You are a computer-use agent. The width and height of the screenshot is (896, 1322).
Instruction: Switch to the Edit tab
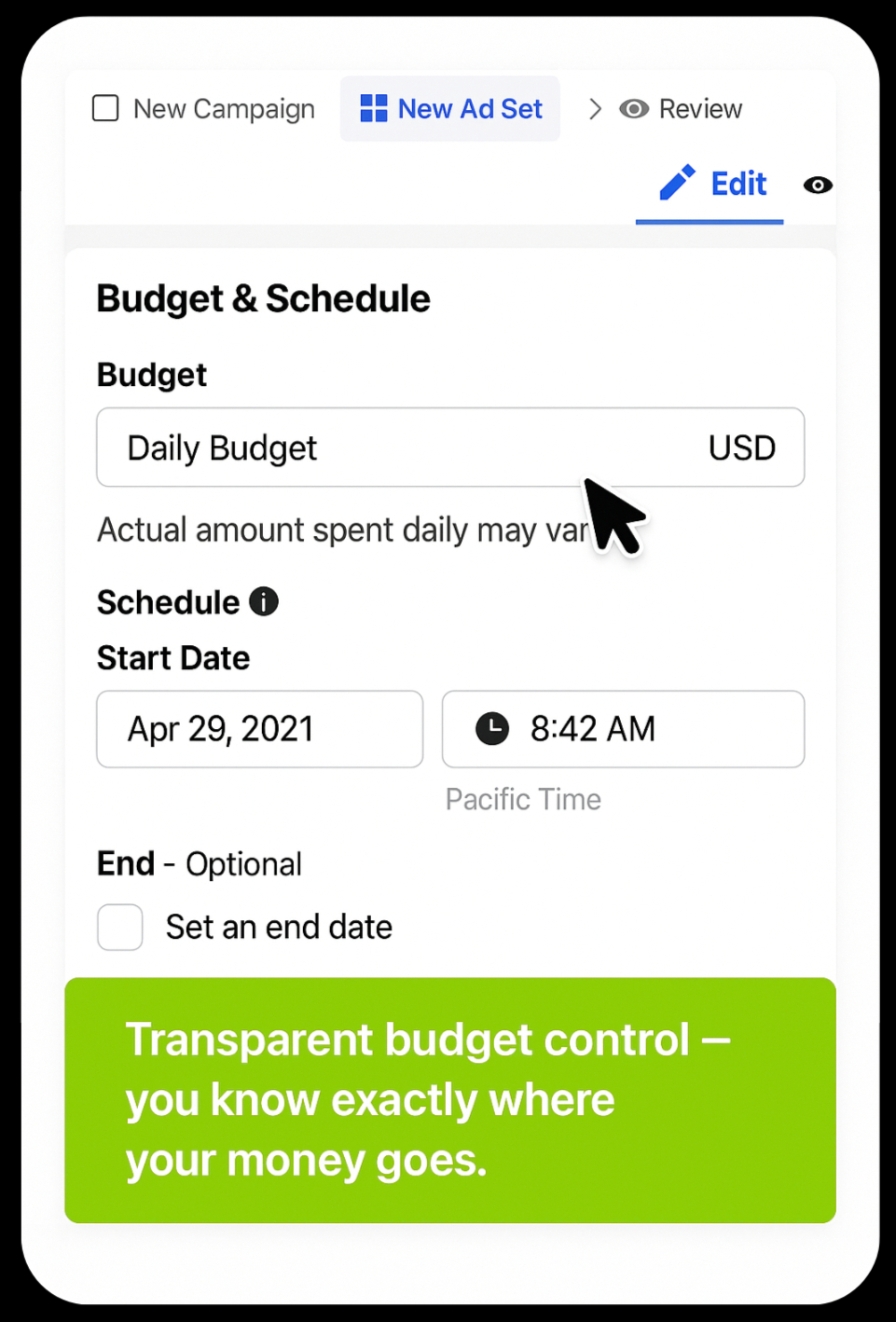(710, 187)
